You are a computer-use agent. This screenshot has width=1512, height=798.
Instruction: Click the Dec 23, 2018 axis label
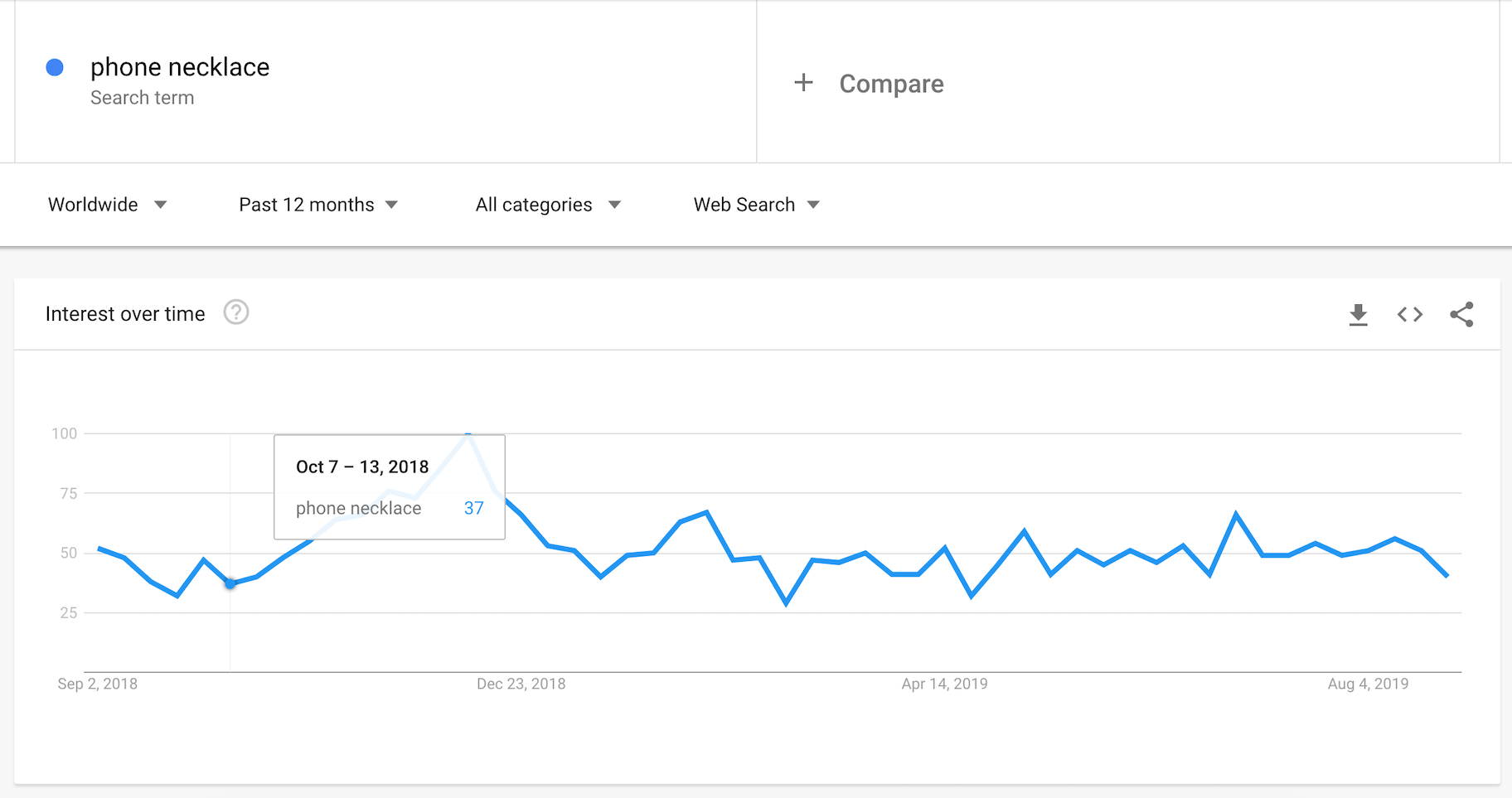(521, 684)
